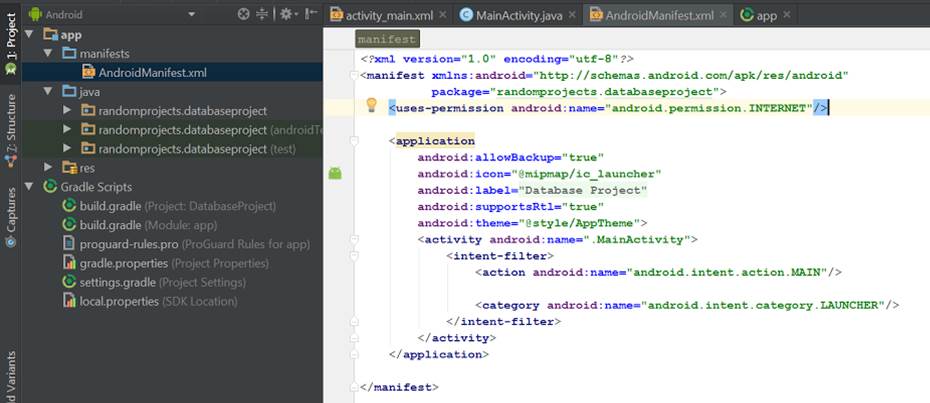The width and height of the screenshot is (930, 403).
Task: Expand the res folder
Action: click(49, 168)
